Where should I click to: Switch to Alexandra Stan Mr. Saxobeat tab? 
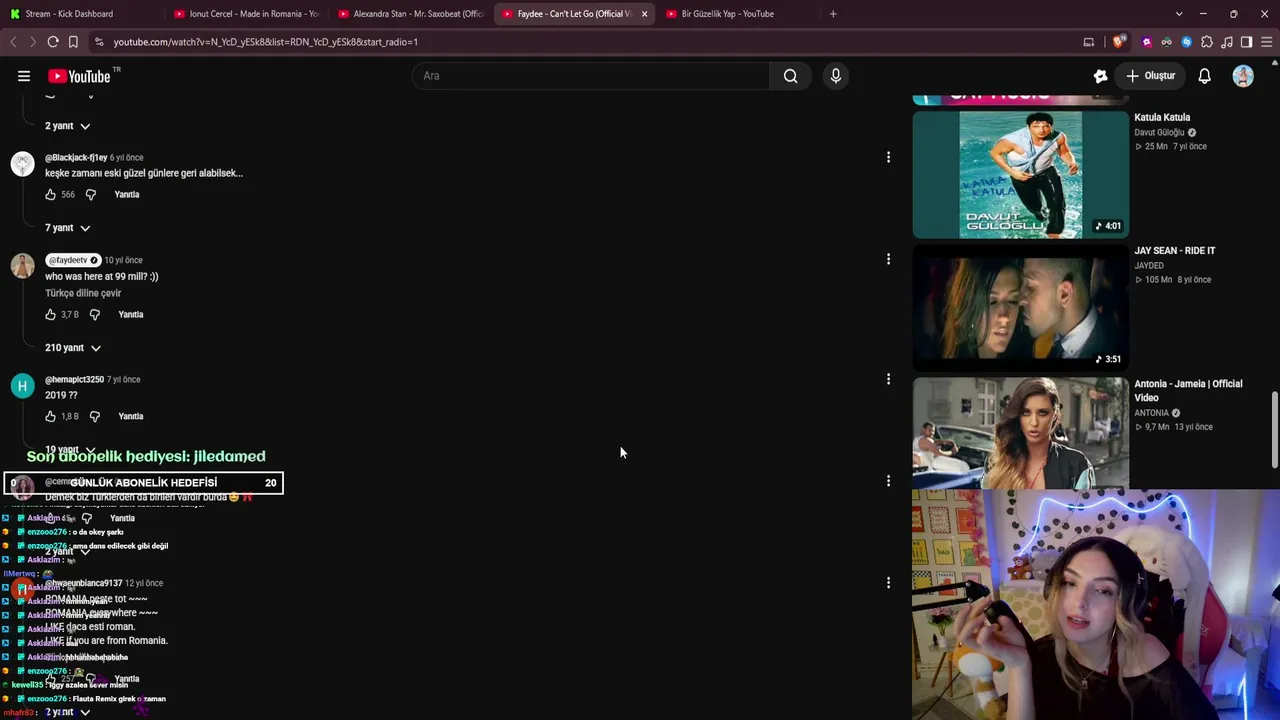pyautogui.click(x=410, y=14)
